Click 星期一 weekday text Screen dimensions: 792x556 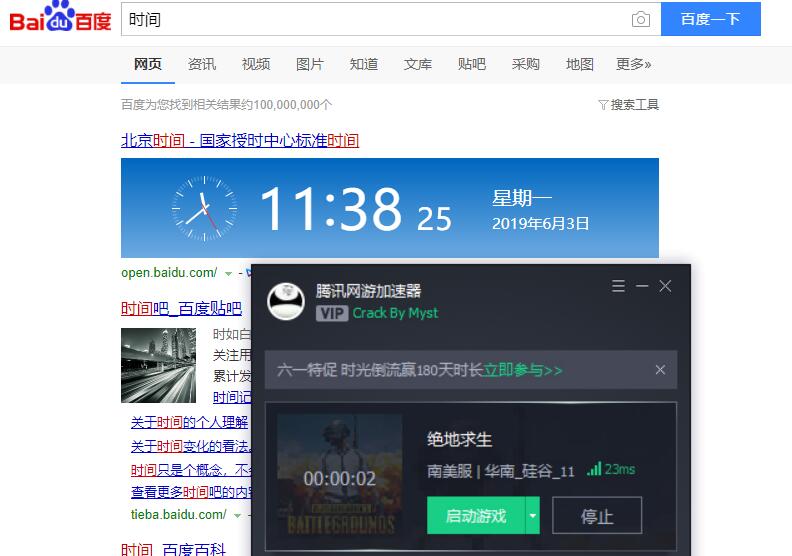(522, 198)
